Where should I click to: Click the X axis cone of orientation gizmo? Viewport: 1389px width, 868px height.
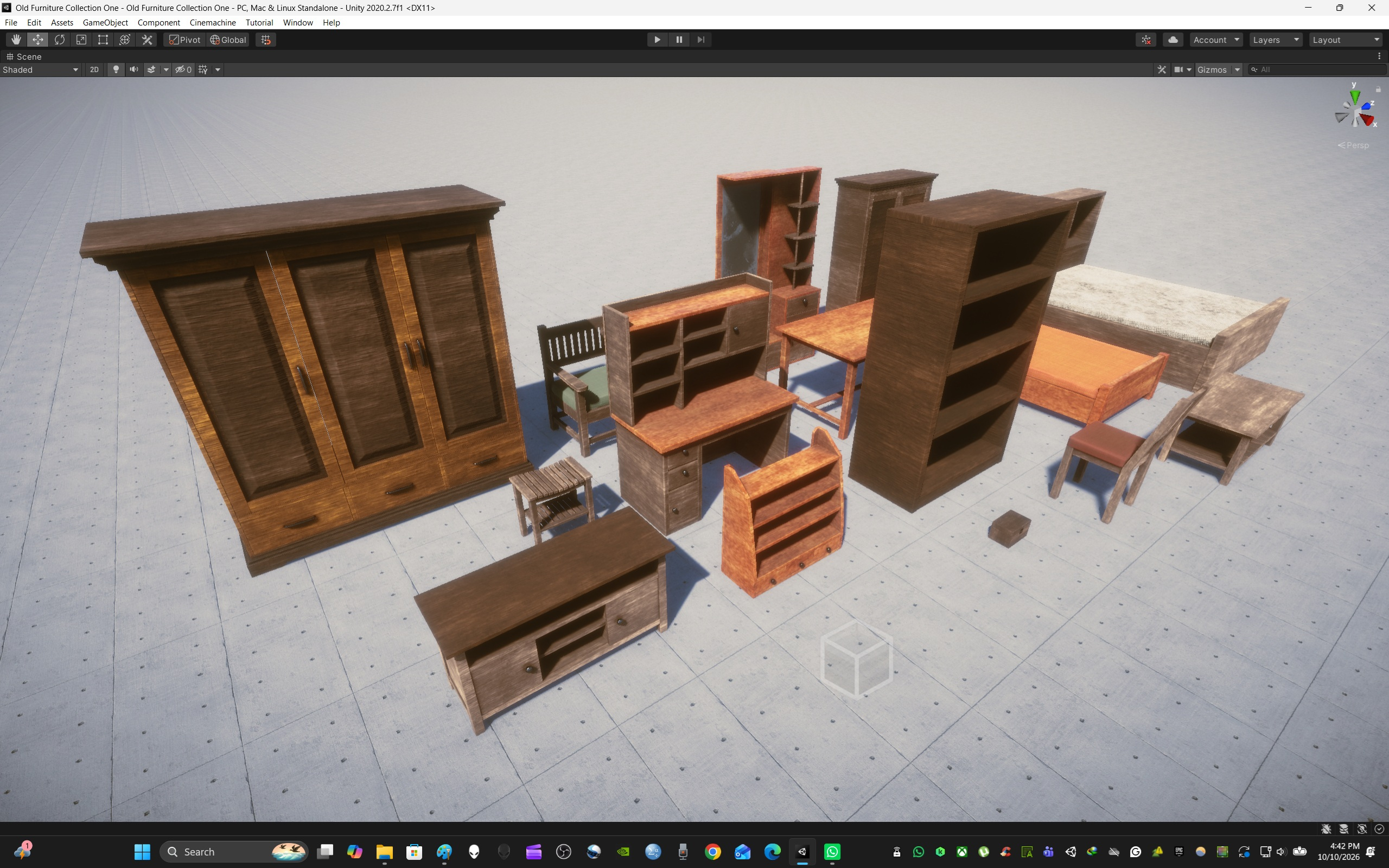(1367, 119)
